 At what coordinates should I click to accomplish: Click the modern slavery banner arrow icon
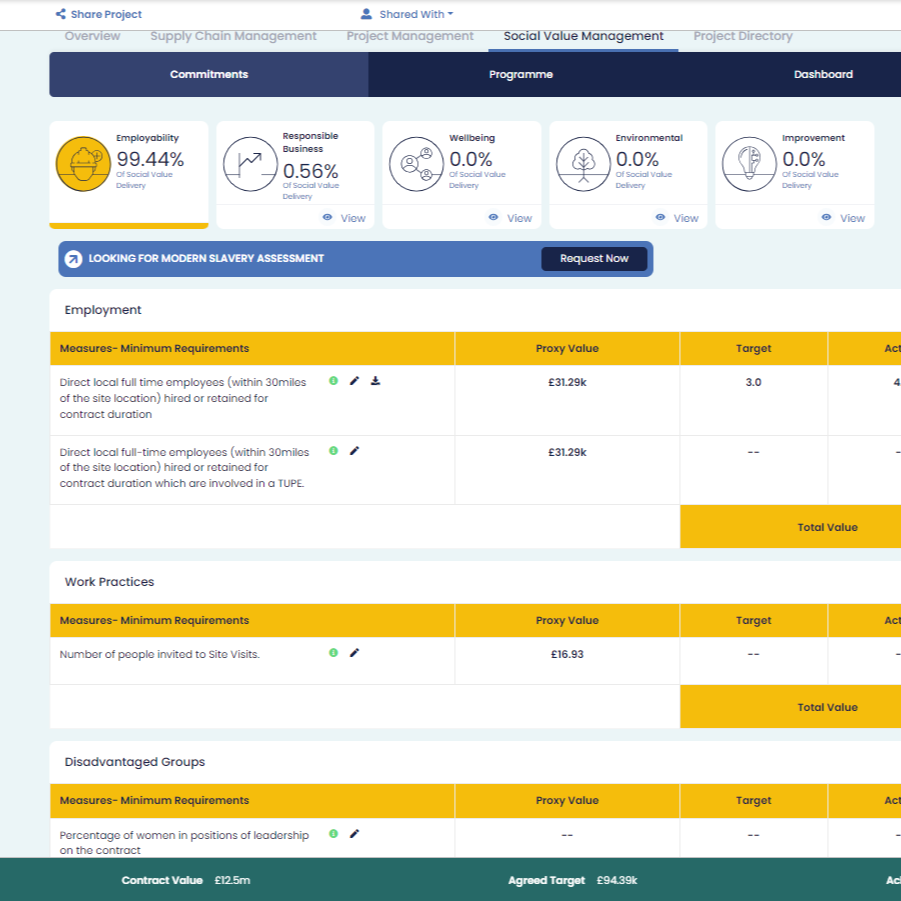[x=74, y=259]
